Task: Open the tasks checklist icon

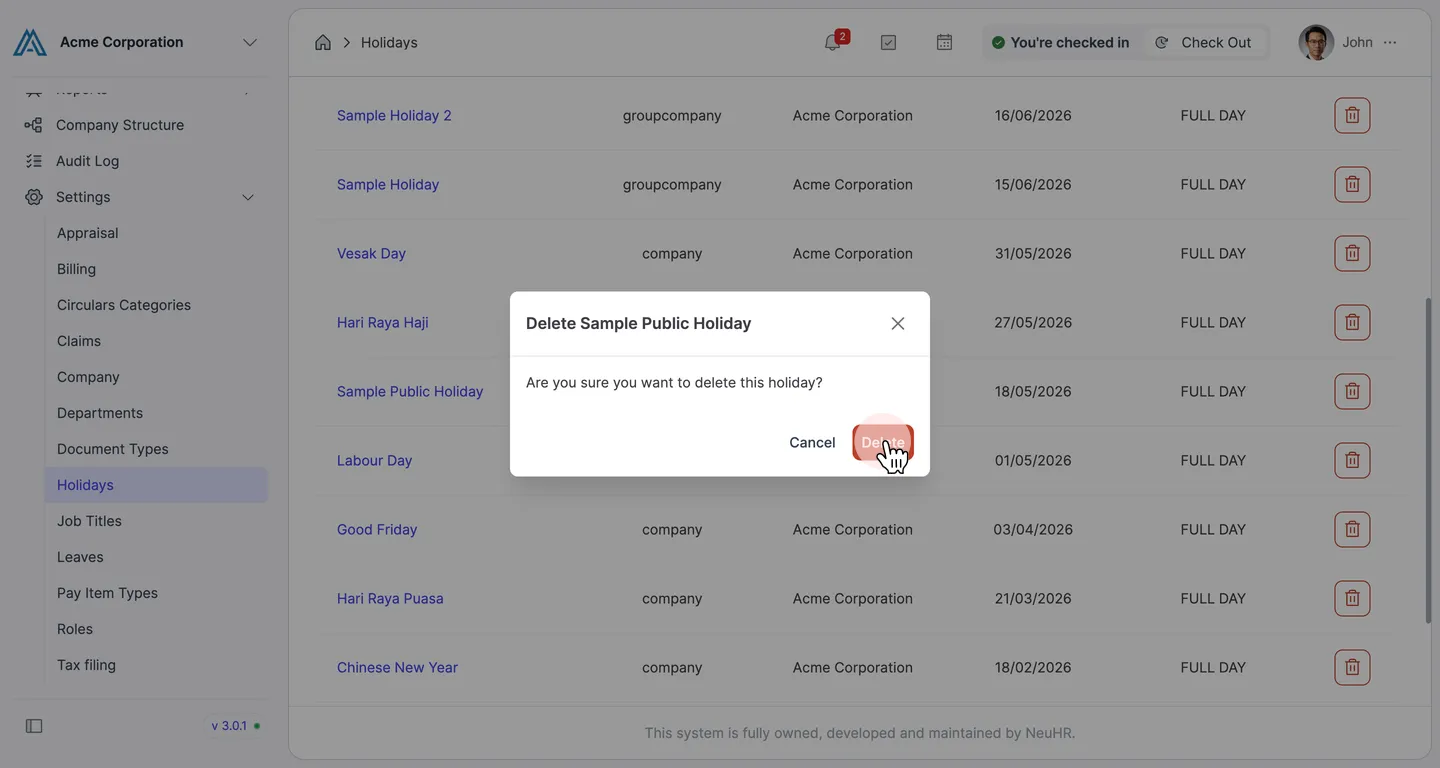Action: (x=888, y=42)
